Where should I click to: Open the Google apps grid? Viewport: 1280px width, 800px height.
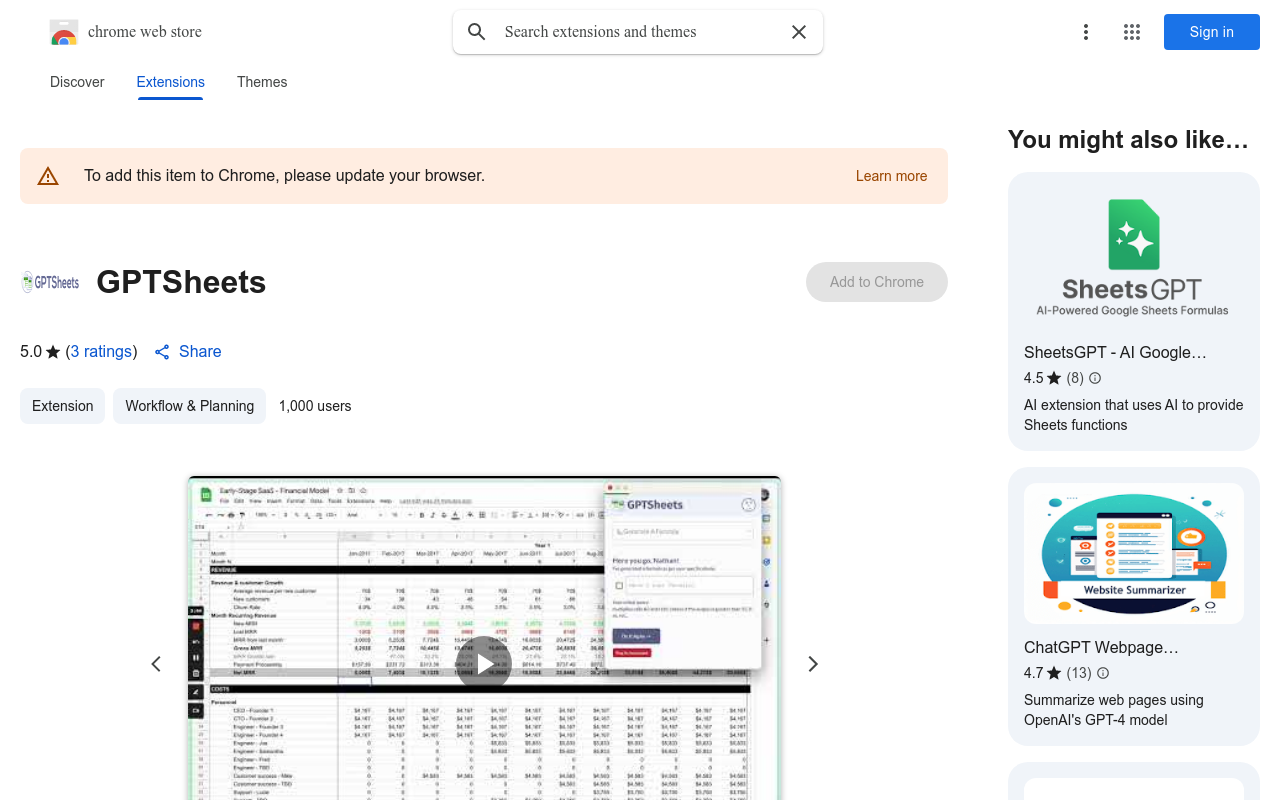pos(1132,32)
